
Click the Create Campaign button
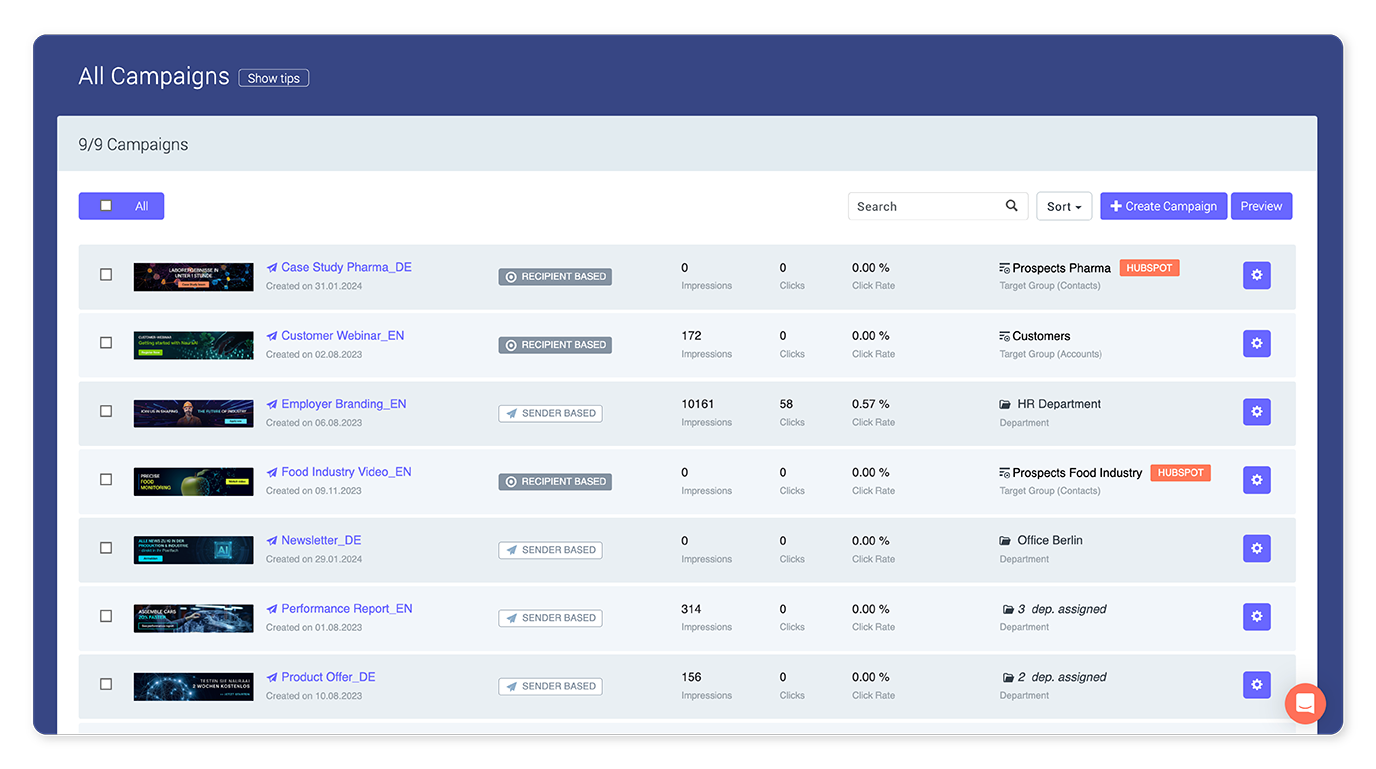click(1163, 206)
